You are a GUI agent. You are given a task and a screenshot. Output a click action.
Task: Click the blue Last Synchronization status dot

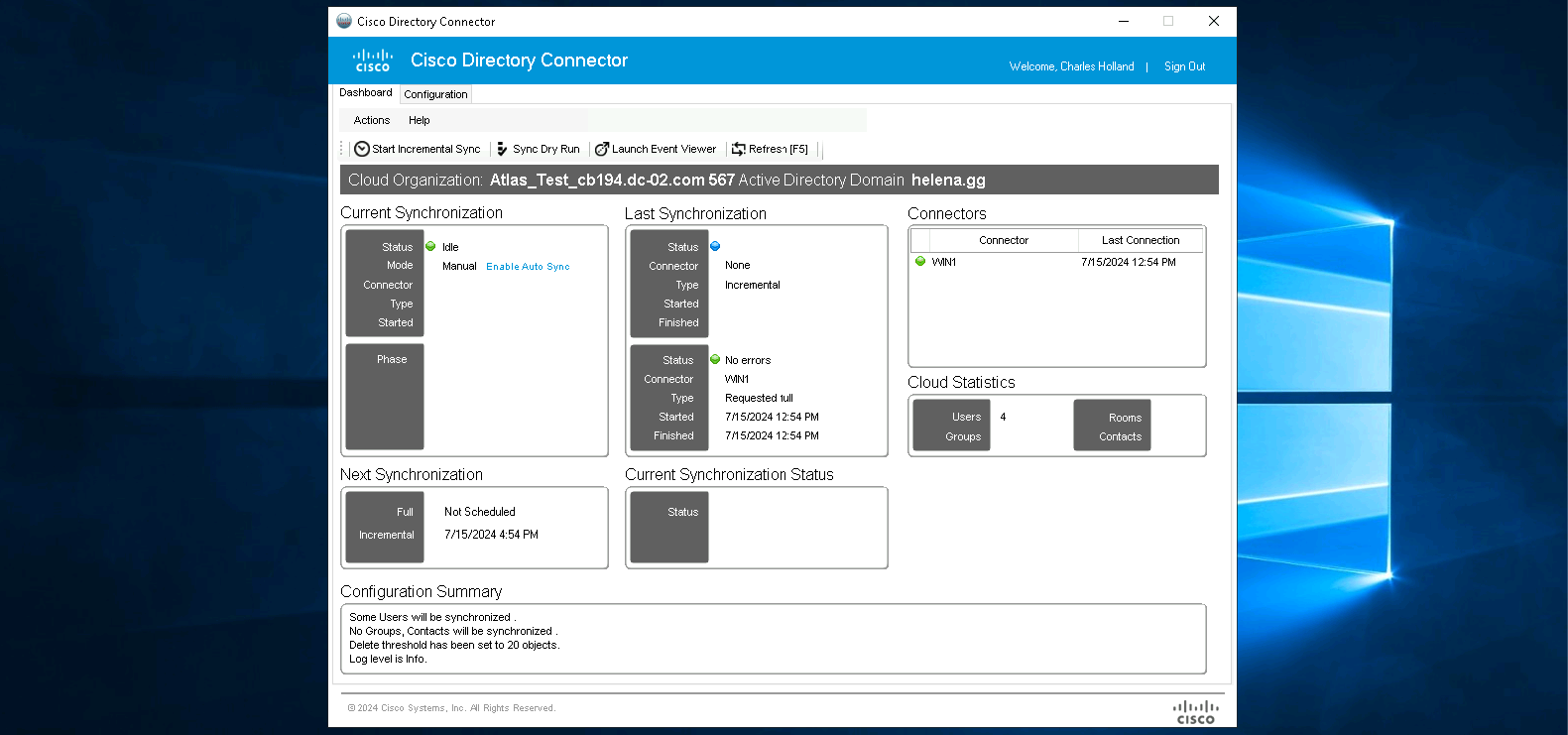point(715,246)
